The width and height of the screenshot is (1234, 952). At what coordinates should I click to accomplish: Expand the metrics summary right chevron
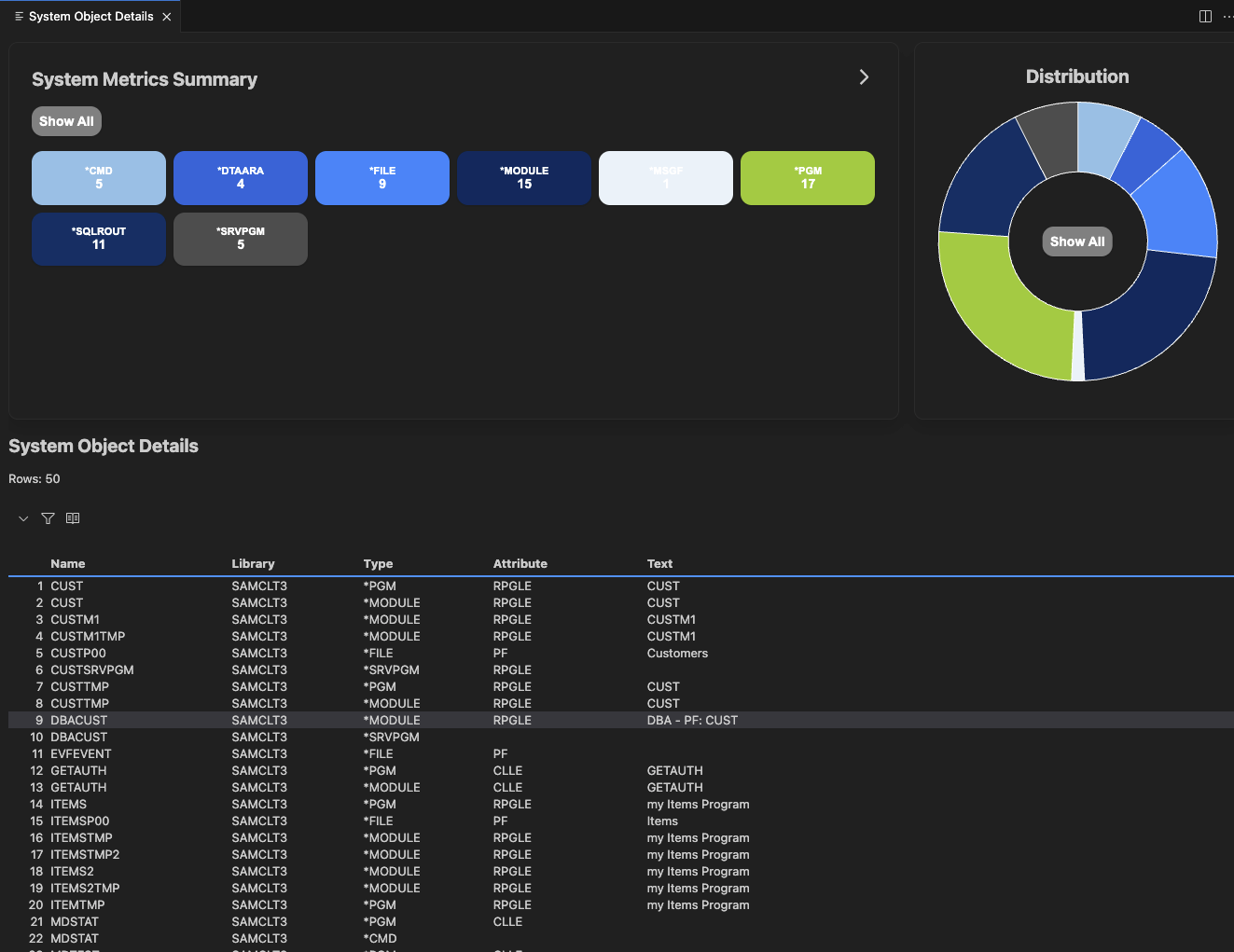(x=864, y=77)
